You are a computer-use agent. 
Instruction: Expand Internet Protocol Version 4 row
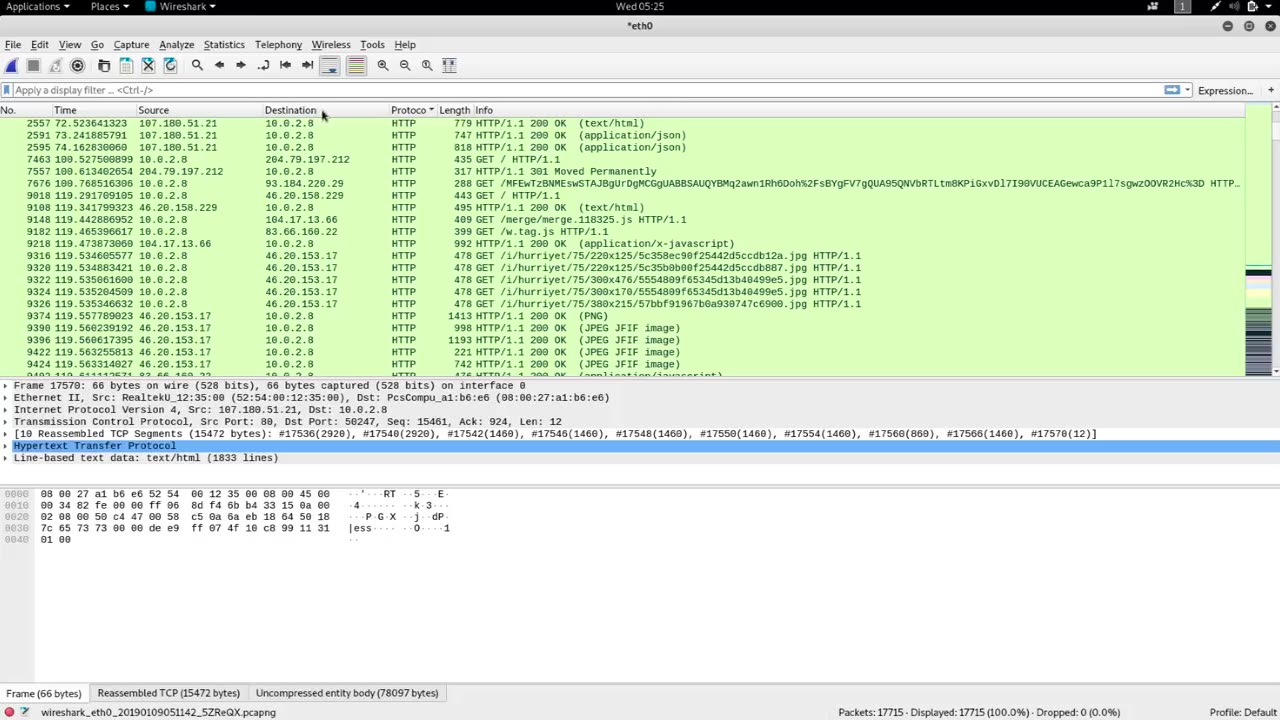point(6,410)
